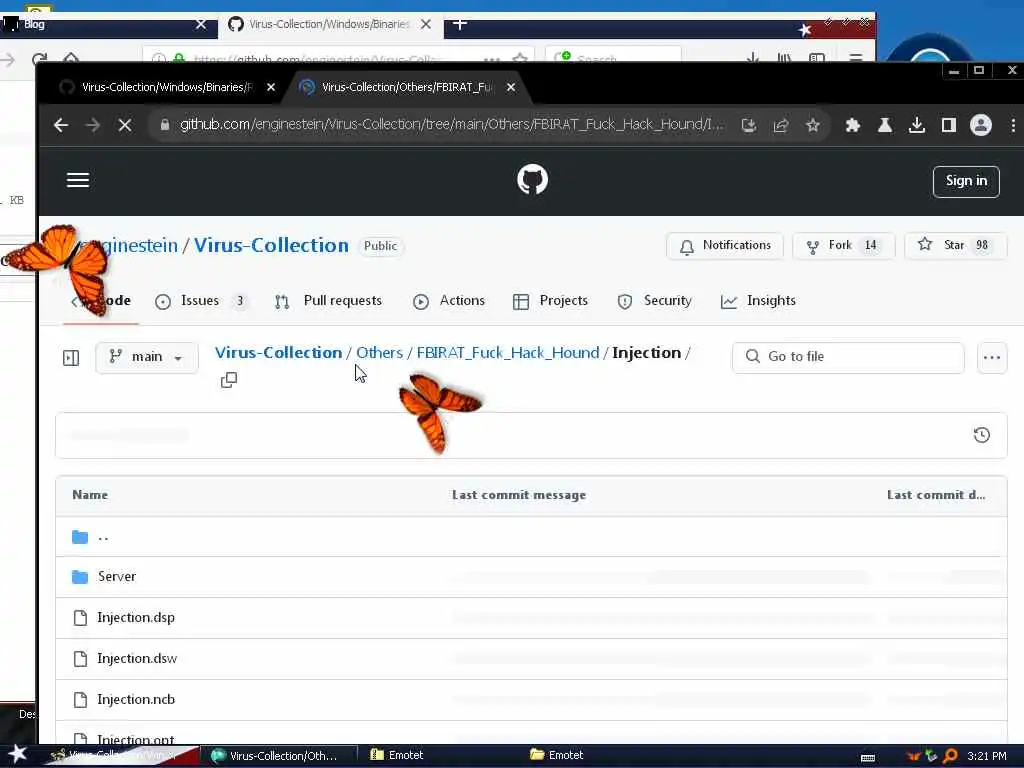The image size is (1024, 768).
Task: Open new tab in the Firefox window
Action: (x=460, y=24)
